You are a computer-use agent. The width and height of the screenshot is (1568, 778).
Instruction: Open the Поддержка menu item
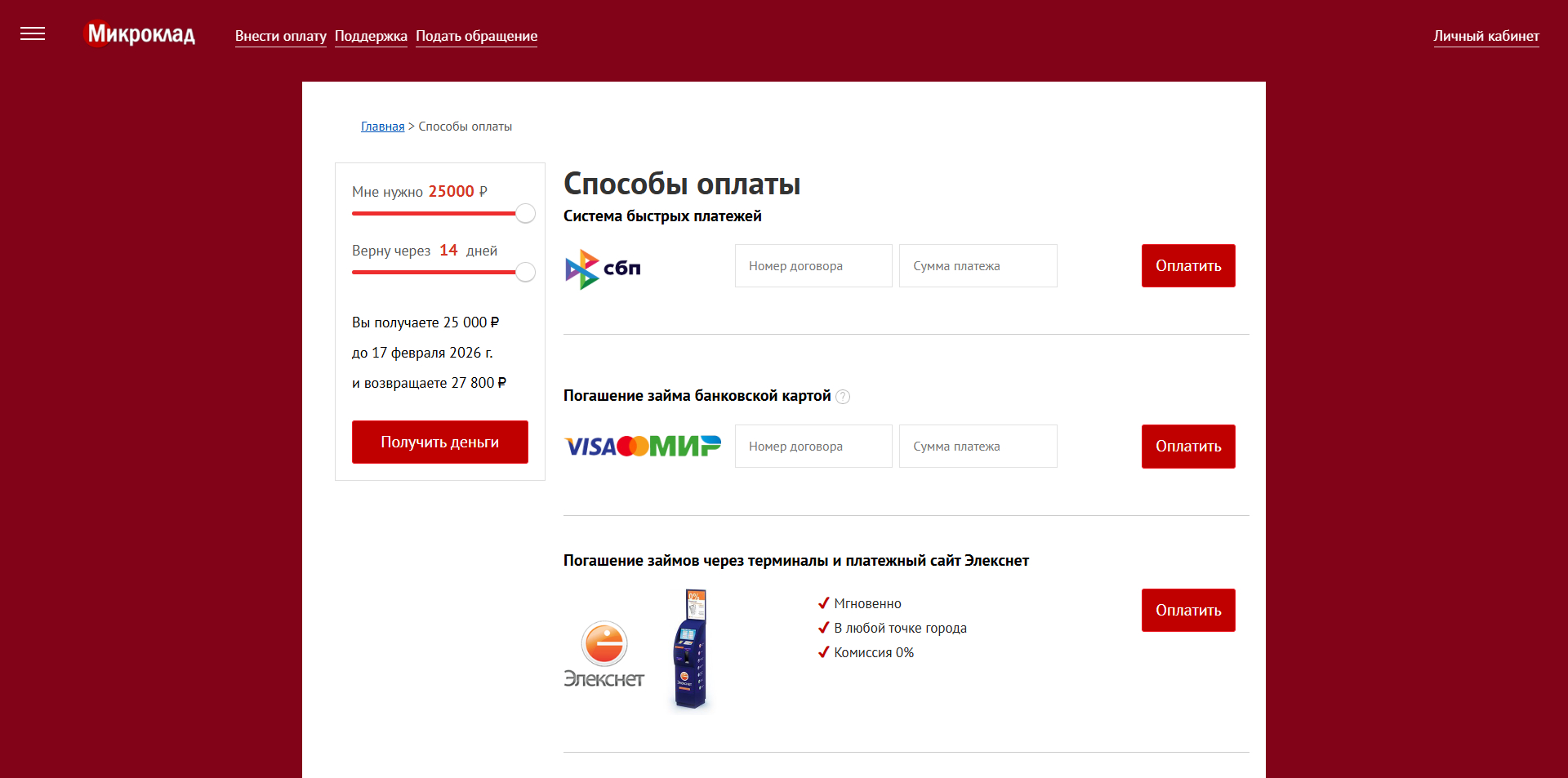(370, 36)
